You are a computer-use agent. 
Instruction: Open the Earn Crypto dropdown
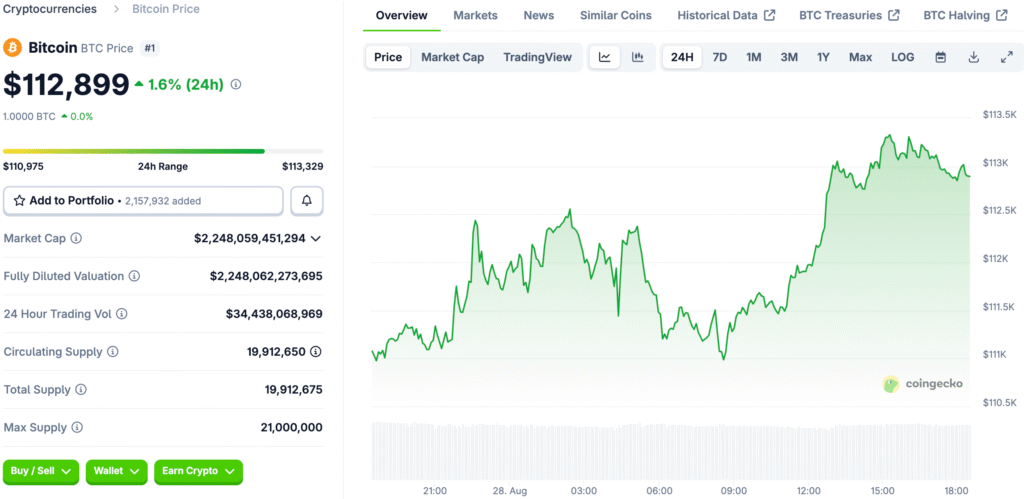(199, 472)
